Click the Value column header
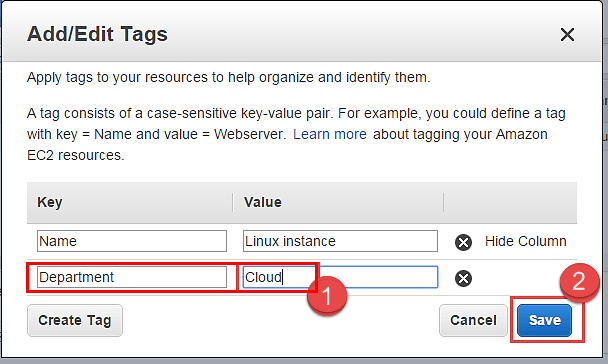 coord(263,202)
